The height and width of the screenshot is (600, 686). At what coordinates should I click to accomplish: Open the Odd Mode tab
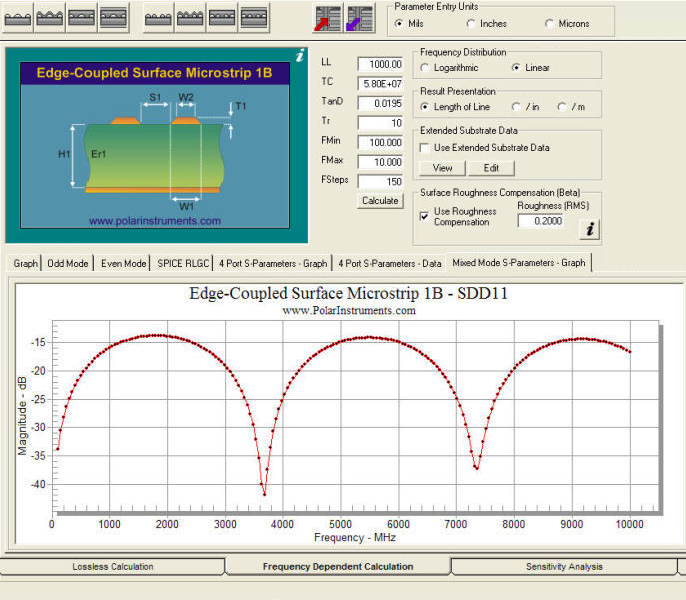(x=67, y=263)
